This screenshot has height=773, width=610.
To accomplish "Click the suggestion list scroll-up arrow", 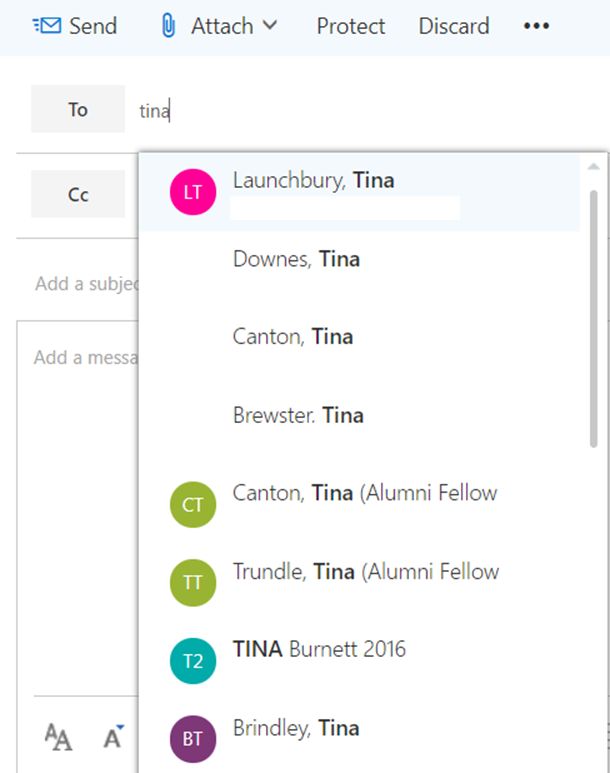I will tap(594, 166).
